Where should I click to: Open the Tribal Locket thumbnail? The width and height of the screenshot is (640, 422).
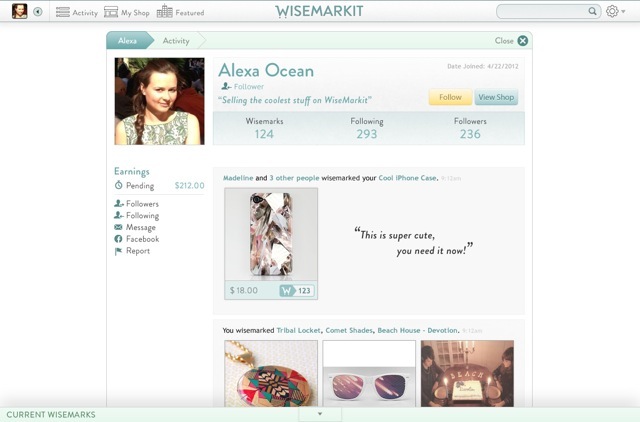point(271,373)
